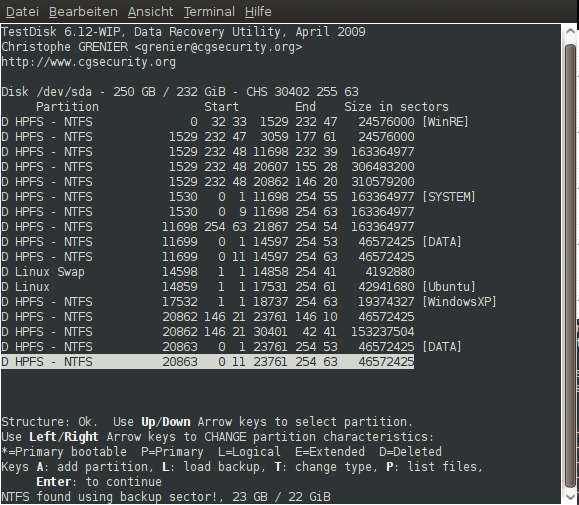Click the grenier@cgsecurity.org email address
This screenshot has height=505, width=579.
point(219,47)
